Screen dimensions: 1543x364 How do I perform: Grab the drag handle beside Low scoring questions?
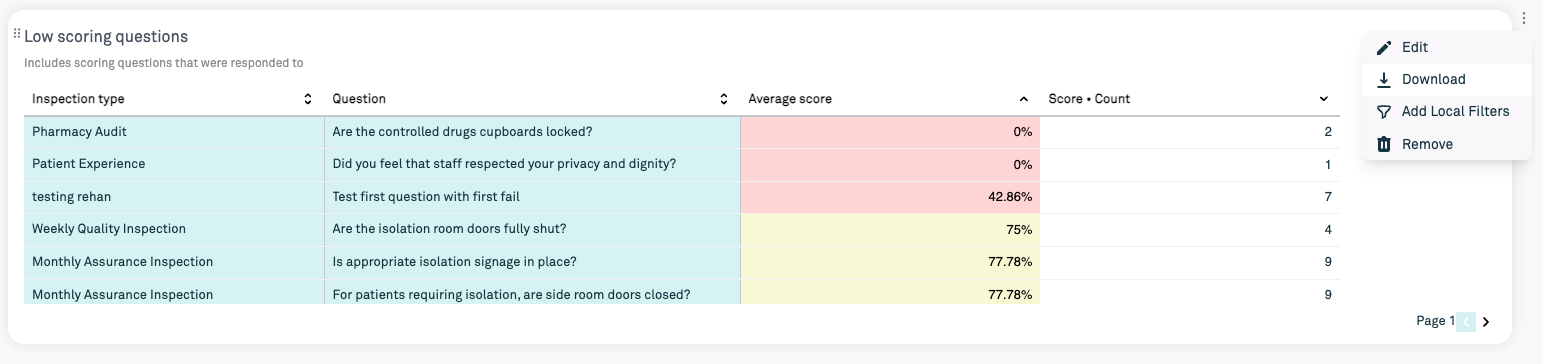[17, 34]
